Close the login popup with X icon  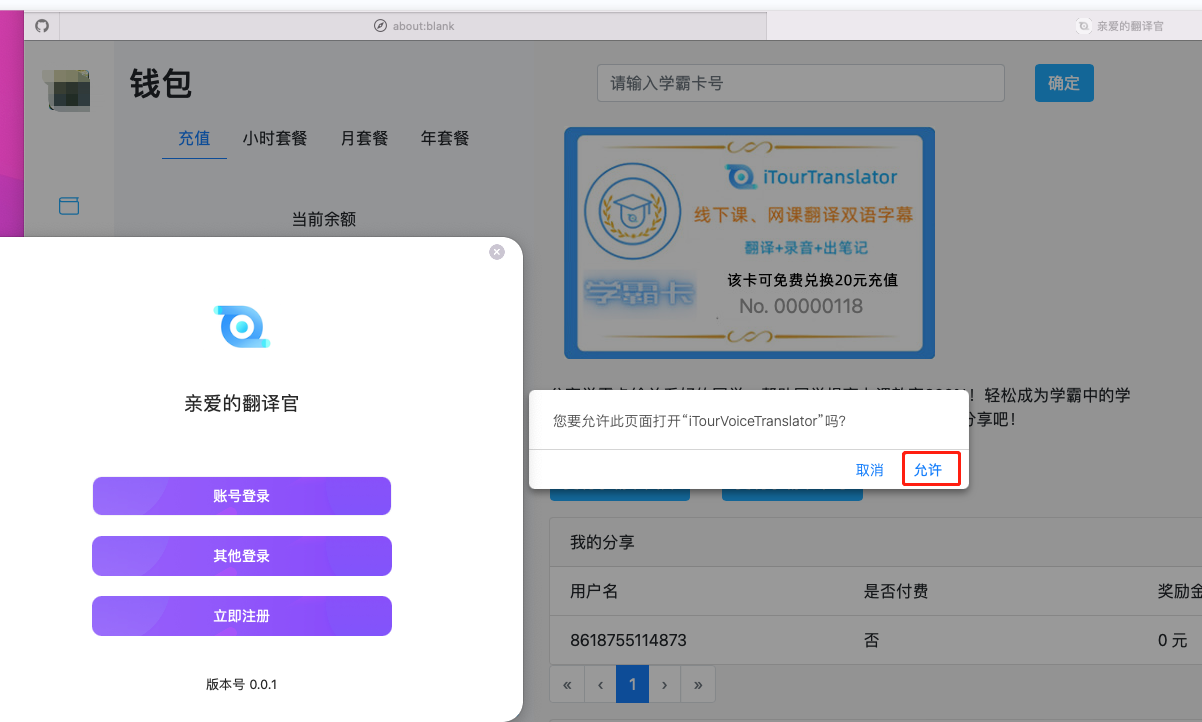(497, 252)
